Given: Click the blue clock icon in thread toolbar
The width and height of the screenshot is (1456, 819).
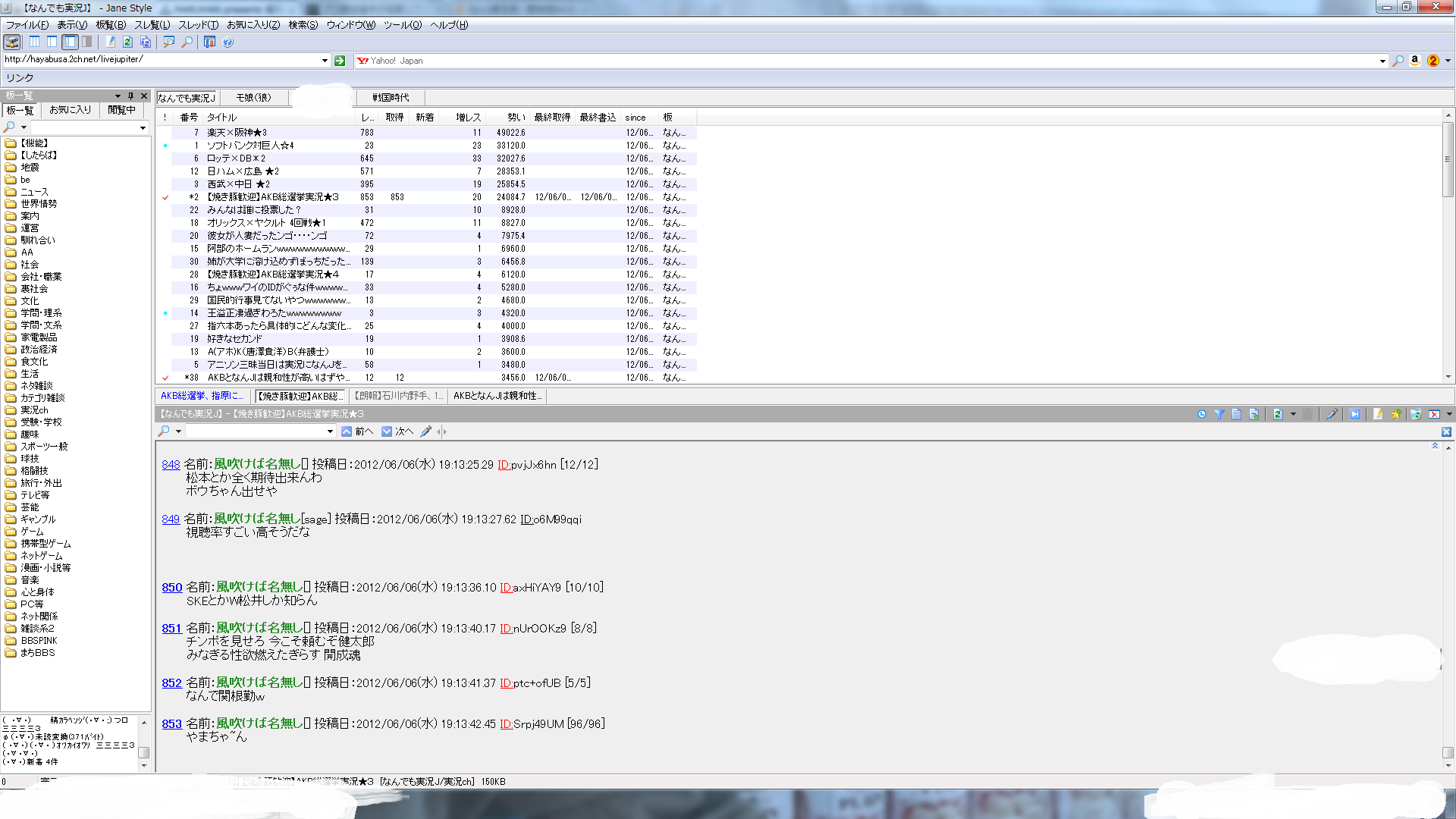Looking at the screenshot, I should (1202, 414).
